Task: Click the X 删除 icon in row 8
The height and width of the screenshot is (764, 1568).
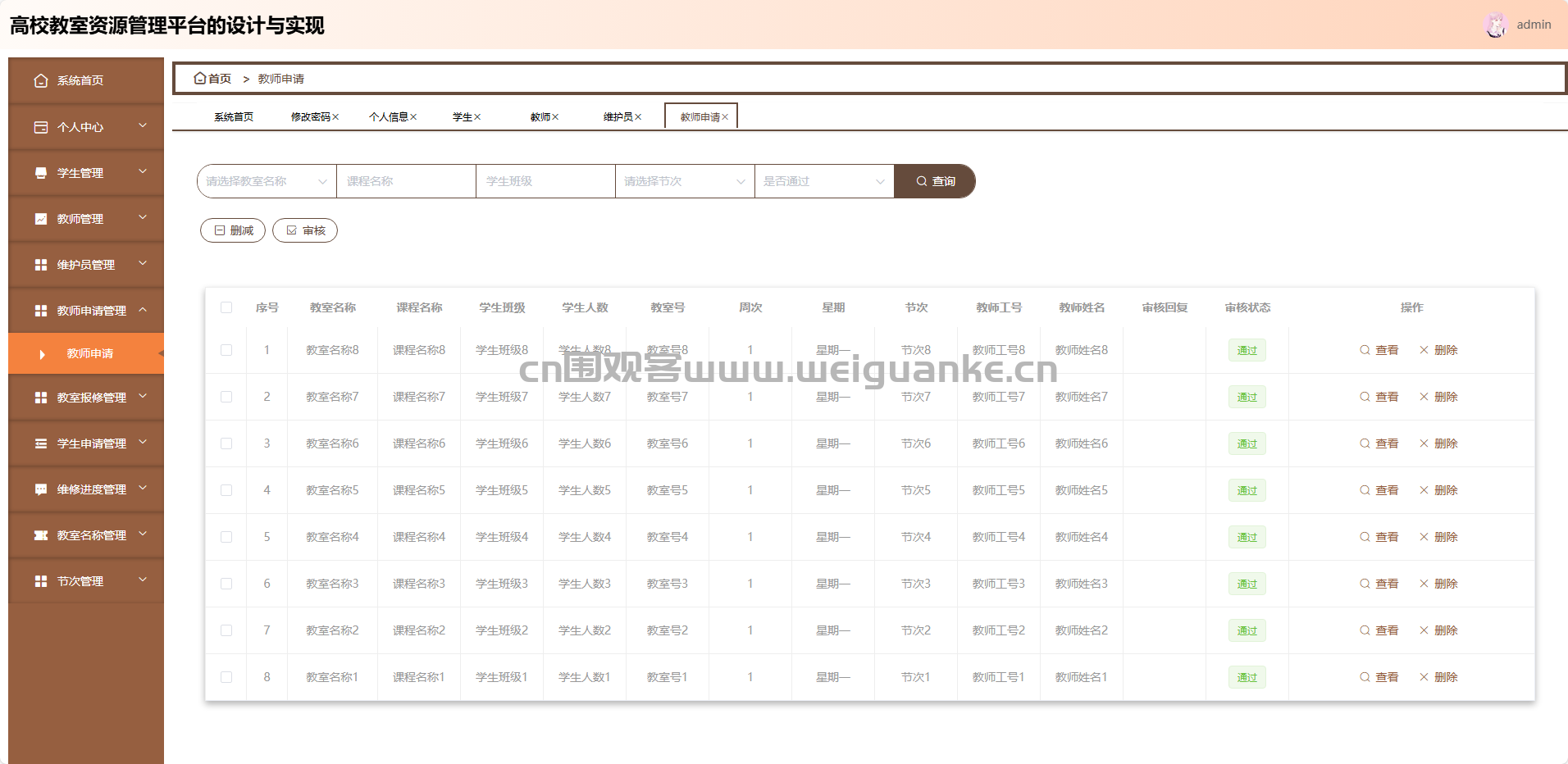Action: coord(1424,677)
